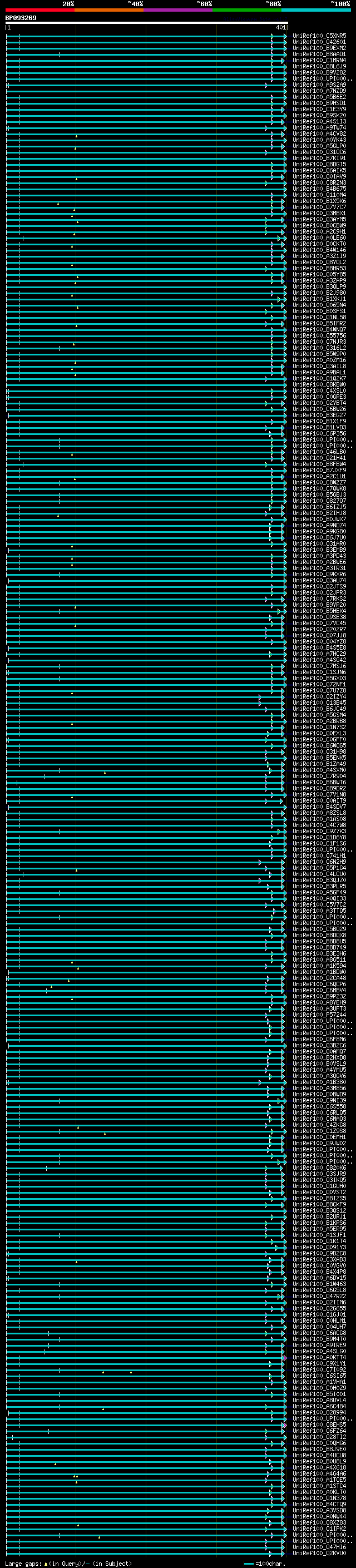Click the UniRef100_Q1N7S2 entry
The height and width of the screenshot is (1568, 356).
tap(319, 727)
